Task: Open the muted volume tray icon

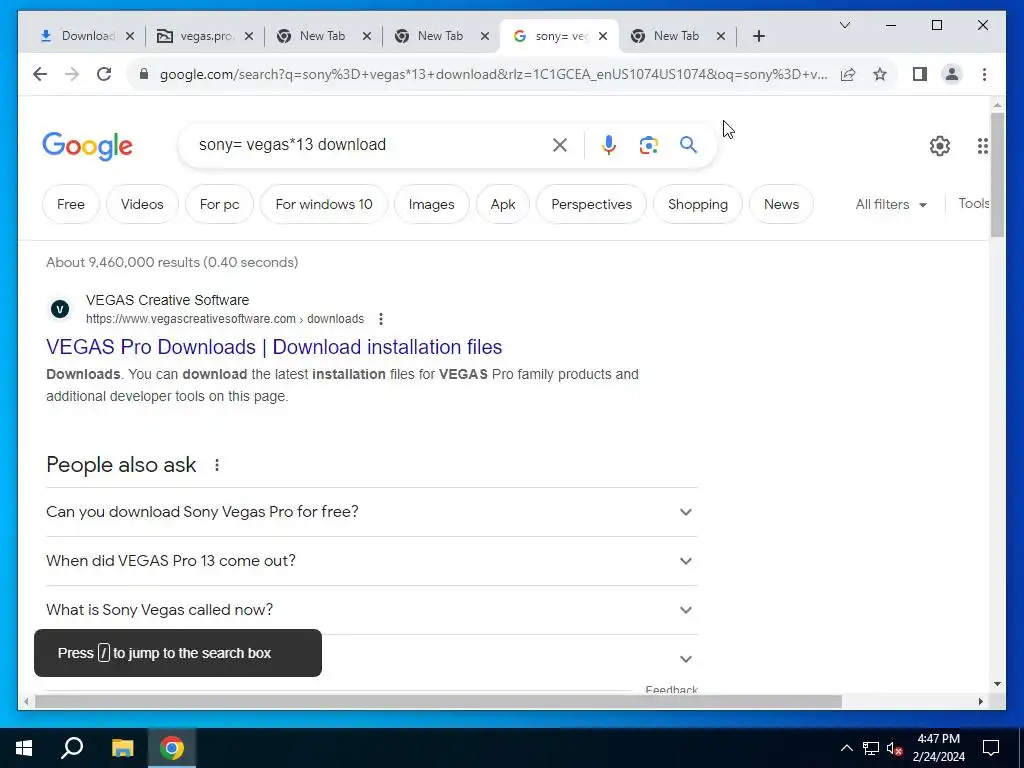Action: 895,748
